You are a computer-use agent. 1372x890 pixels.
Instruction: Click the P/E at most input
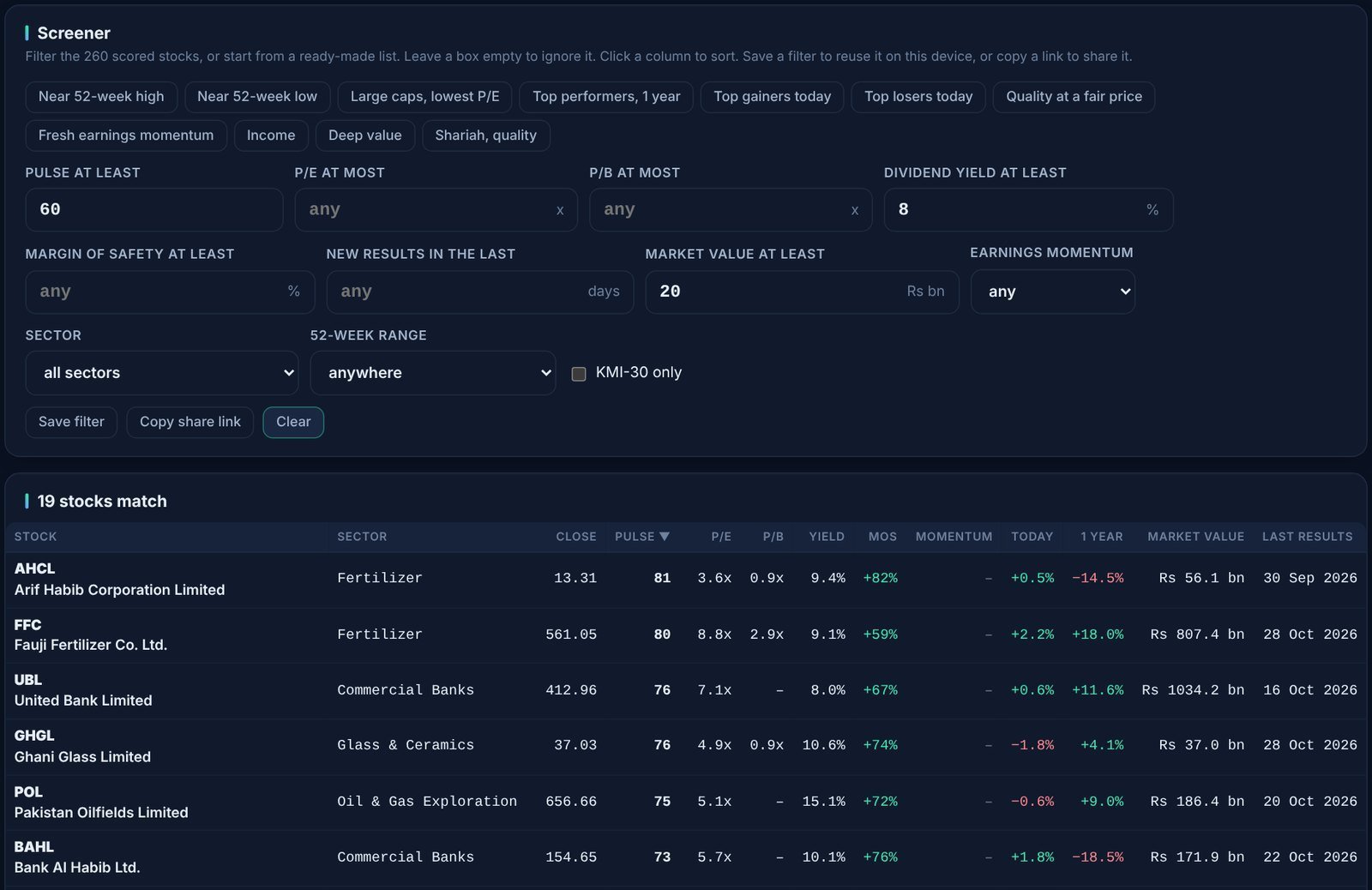point(436,210)
